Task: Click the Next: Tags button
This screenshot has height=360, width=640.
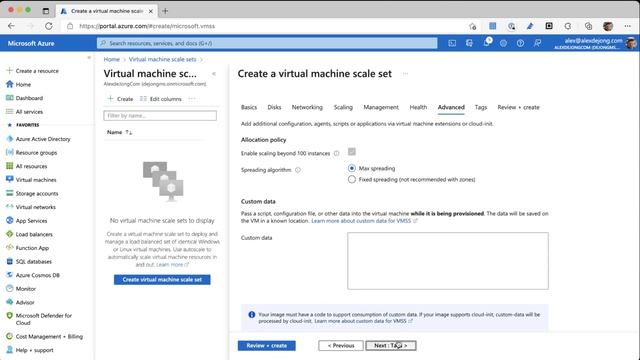Action: (391, 345)
